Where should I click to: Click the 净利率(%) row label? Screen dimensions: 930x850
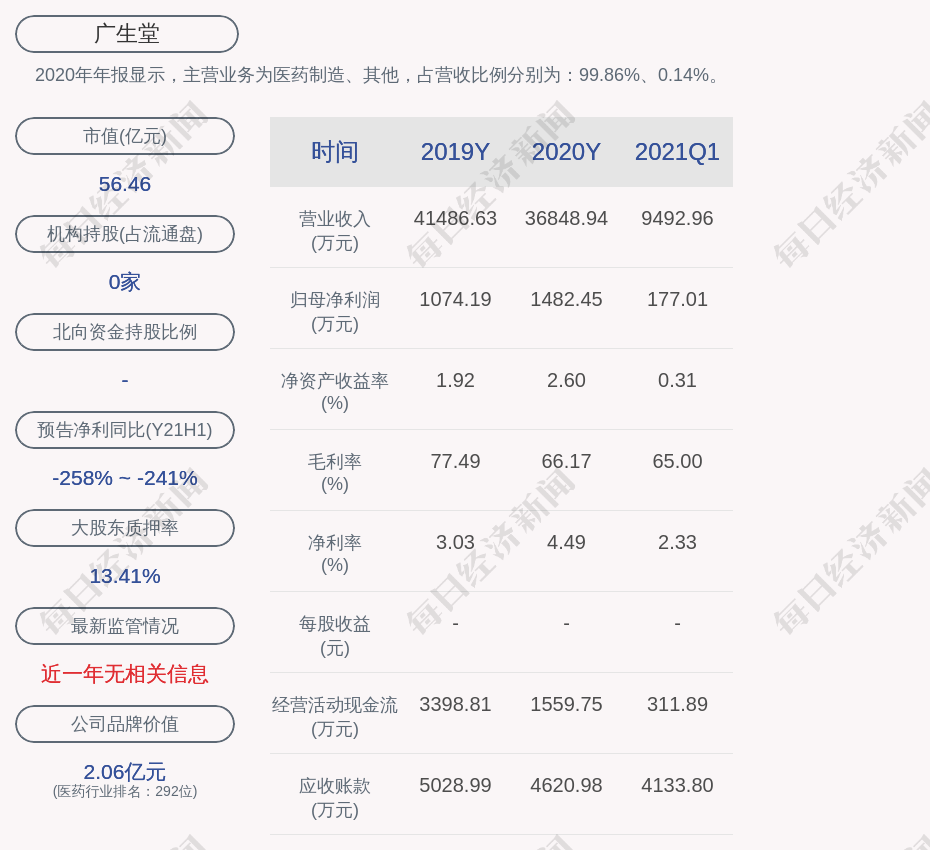335,554
